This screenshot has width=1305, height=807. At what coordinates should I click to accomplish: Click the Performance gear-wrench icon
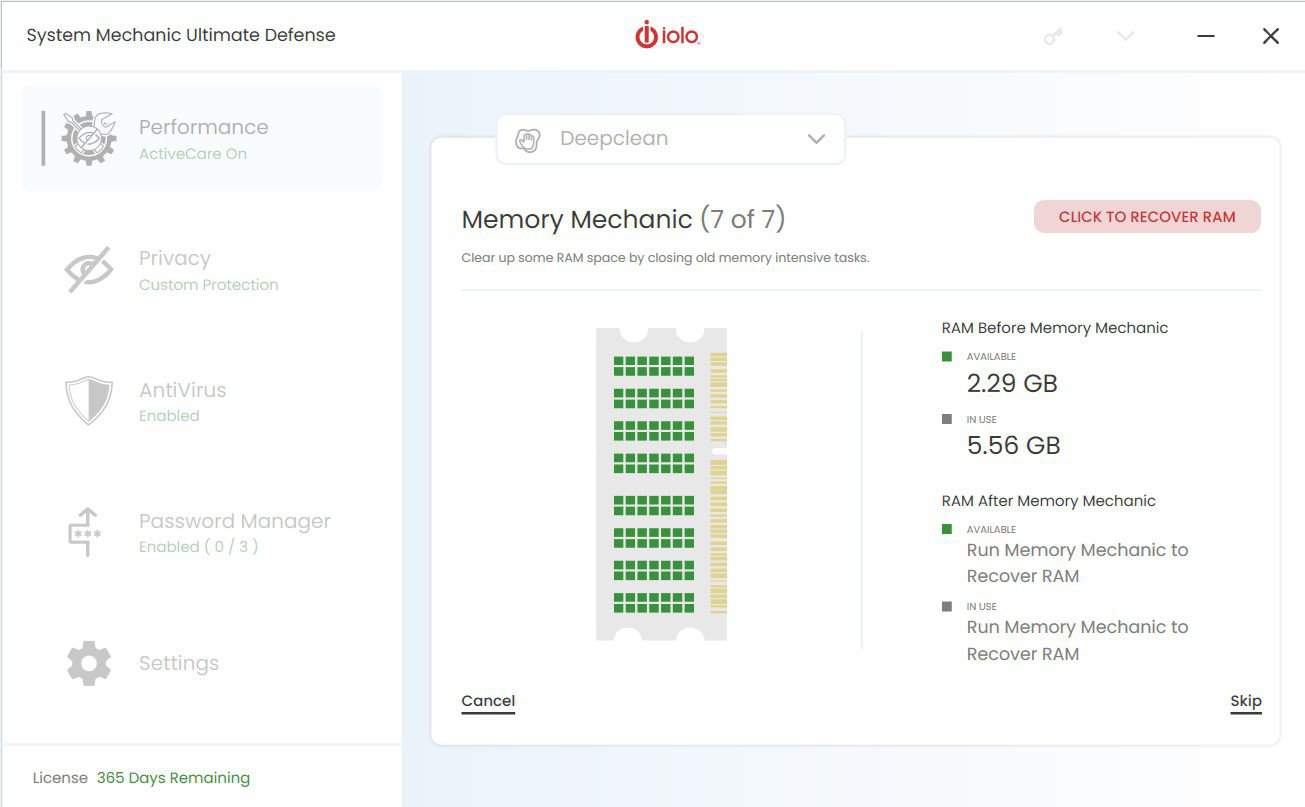pyautogui.click(x=89, y=138)
